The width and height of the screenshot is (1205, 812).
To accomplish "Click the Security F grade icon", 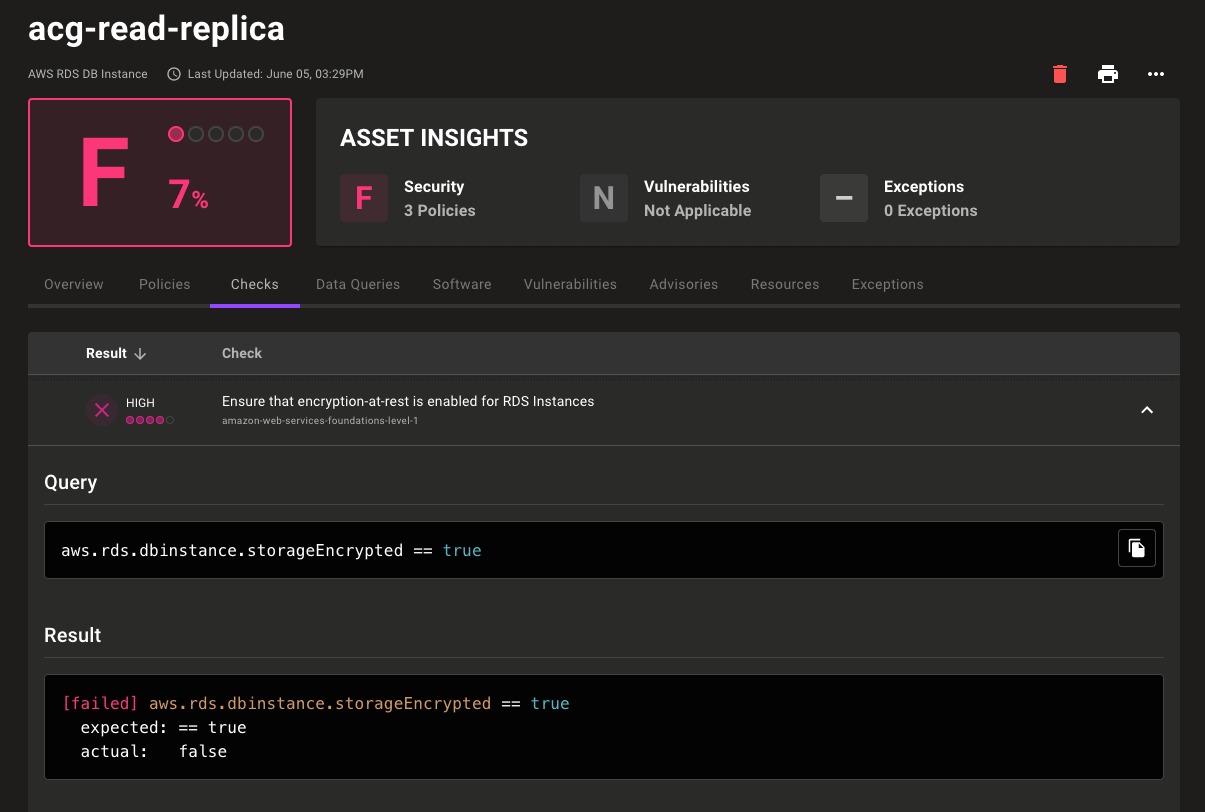I will (x=364, y=198).
